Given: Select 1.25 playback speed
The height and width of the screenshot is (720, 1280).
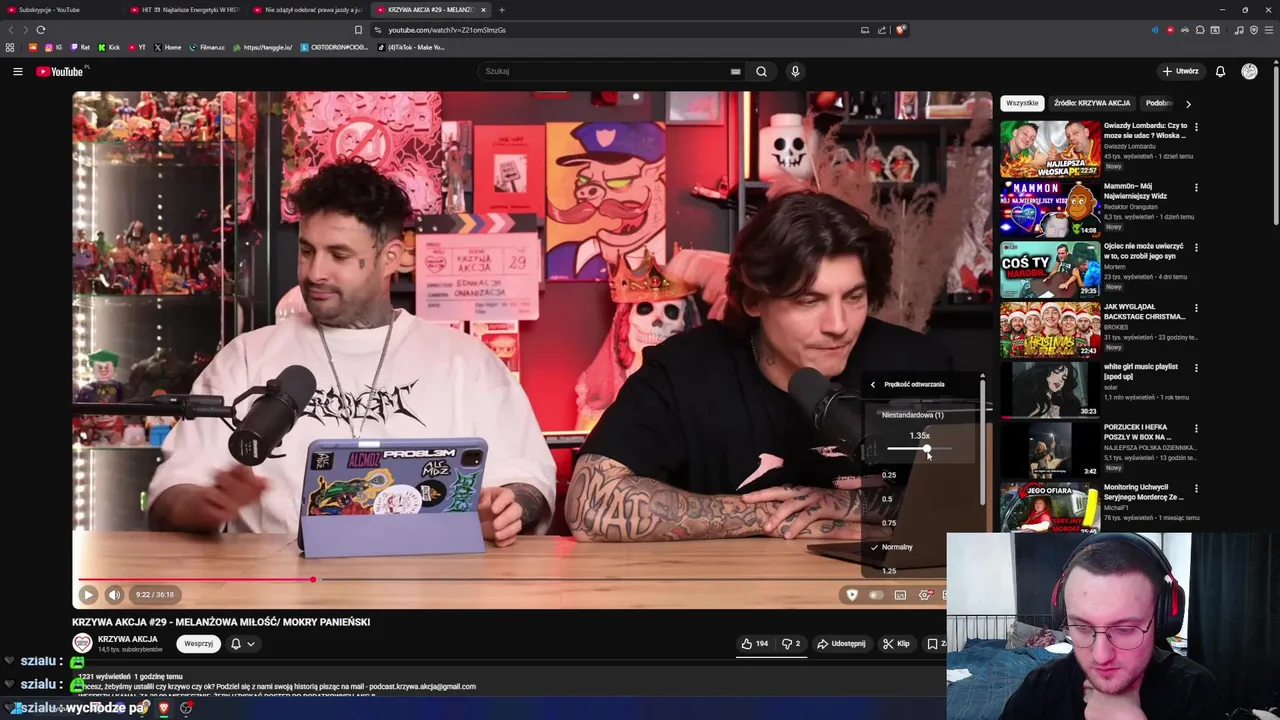Looking at the screenshot, I should pyautogui.click(x=889, y=571).
